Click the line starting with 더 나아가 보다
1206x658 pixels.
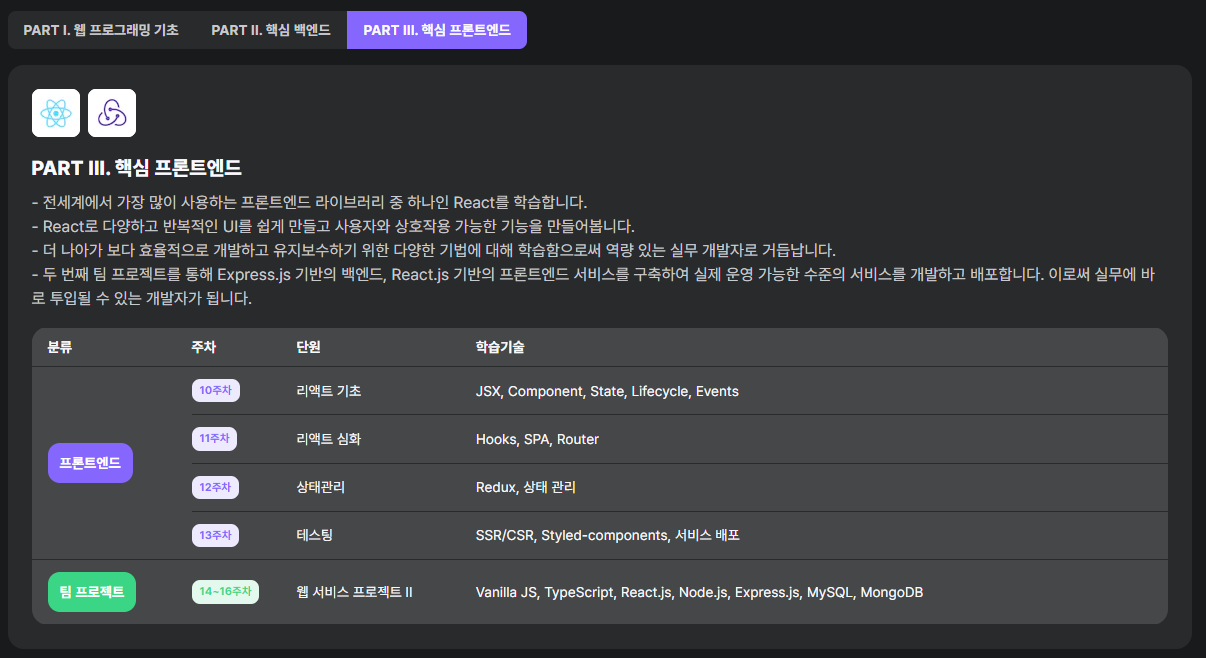pyautogui.click(x=433, y=250)
